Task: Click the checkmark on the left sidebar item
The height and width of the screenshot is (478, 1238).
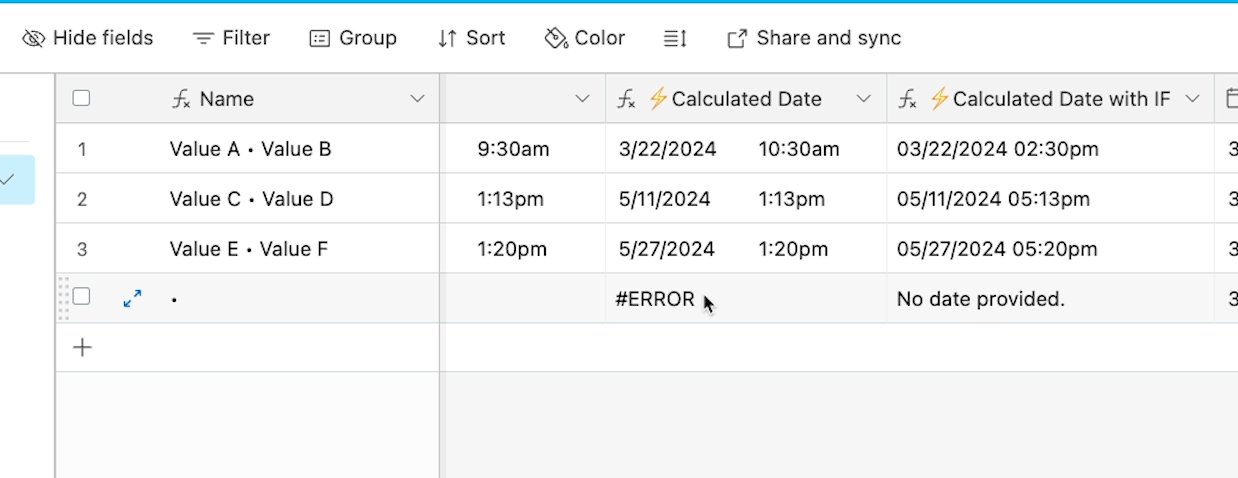Action: tap(7, 180)
